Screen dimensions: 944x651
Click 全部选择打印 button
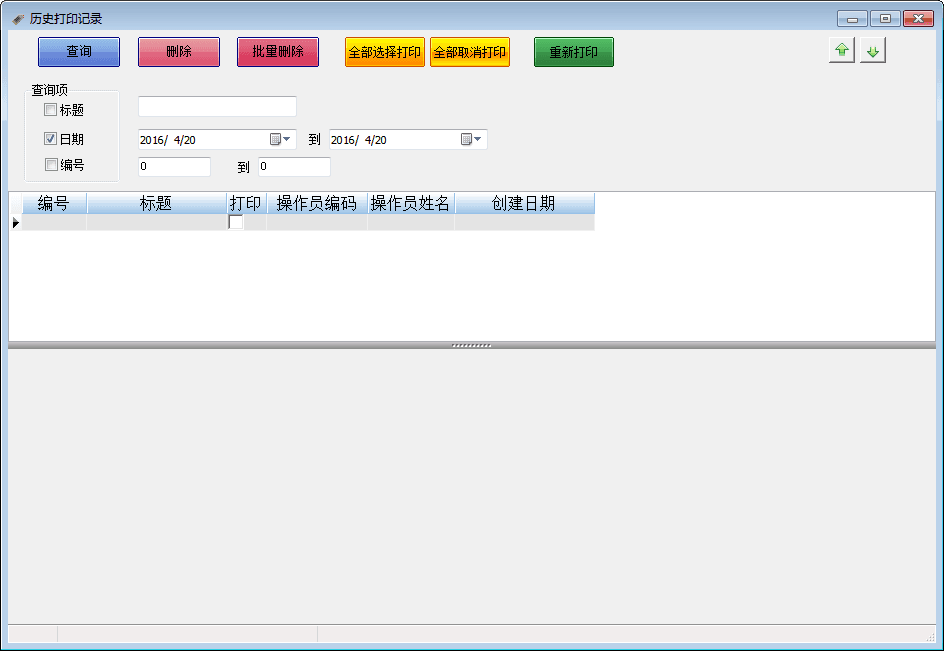click(385, 52)
